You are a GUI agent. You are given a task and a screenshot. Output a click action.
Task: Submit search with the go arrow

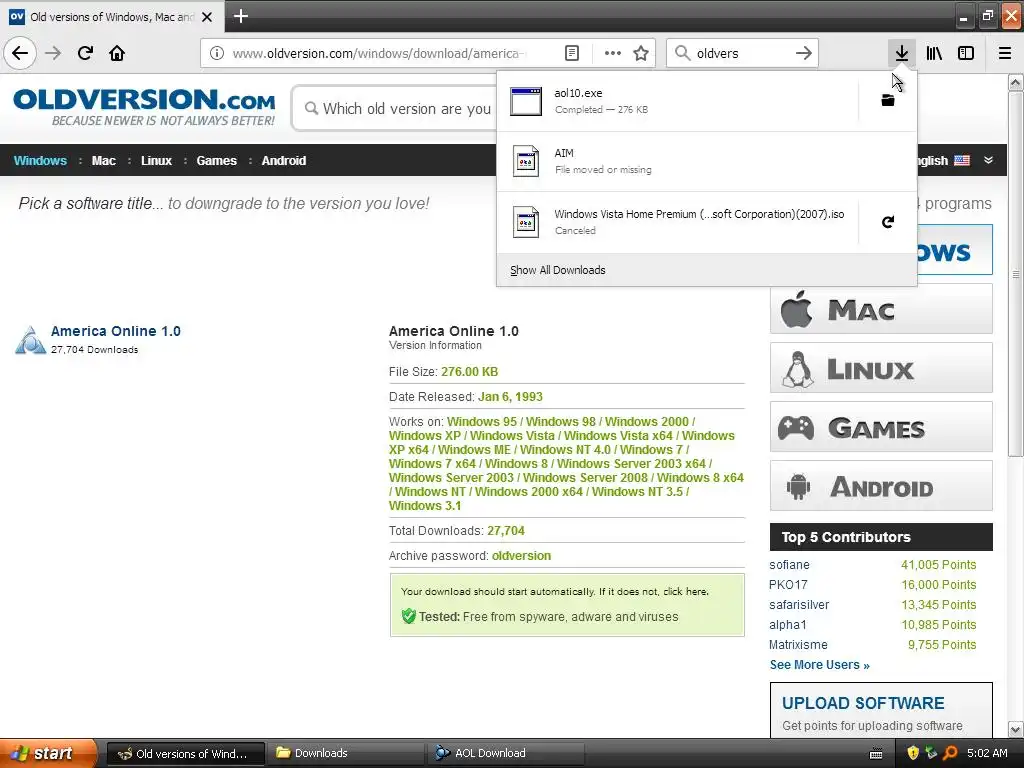pos(803,53)
